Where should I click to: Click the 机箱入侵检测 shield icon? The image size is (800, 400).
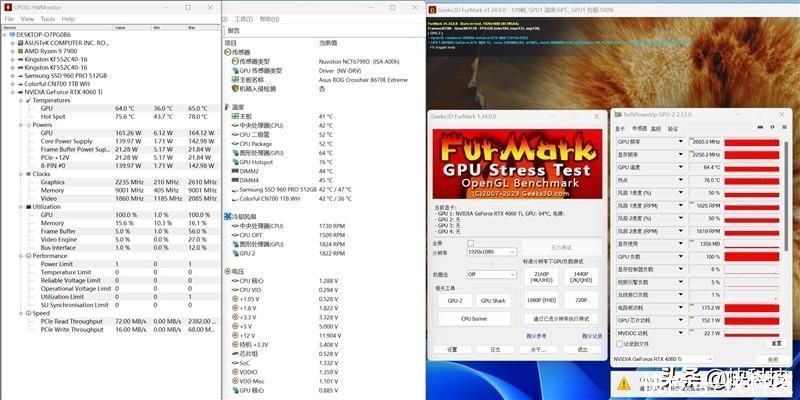pyautogui.click(x=235, y=89)
